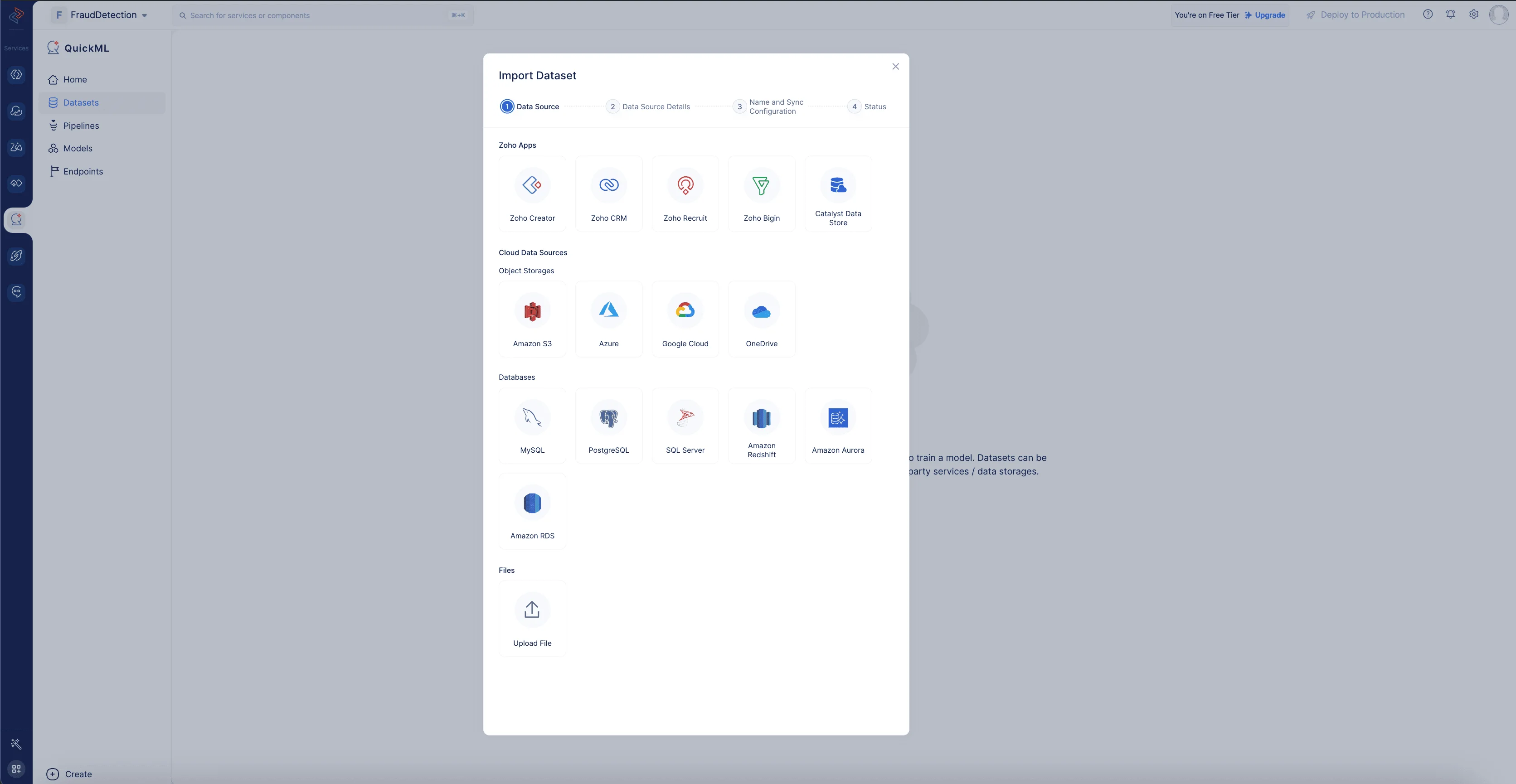Click the Upload File option

click(x=532, y=618)
